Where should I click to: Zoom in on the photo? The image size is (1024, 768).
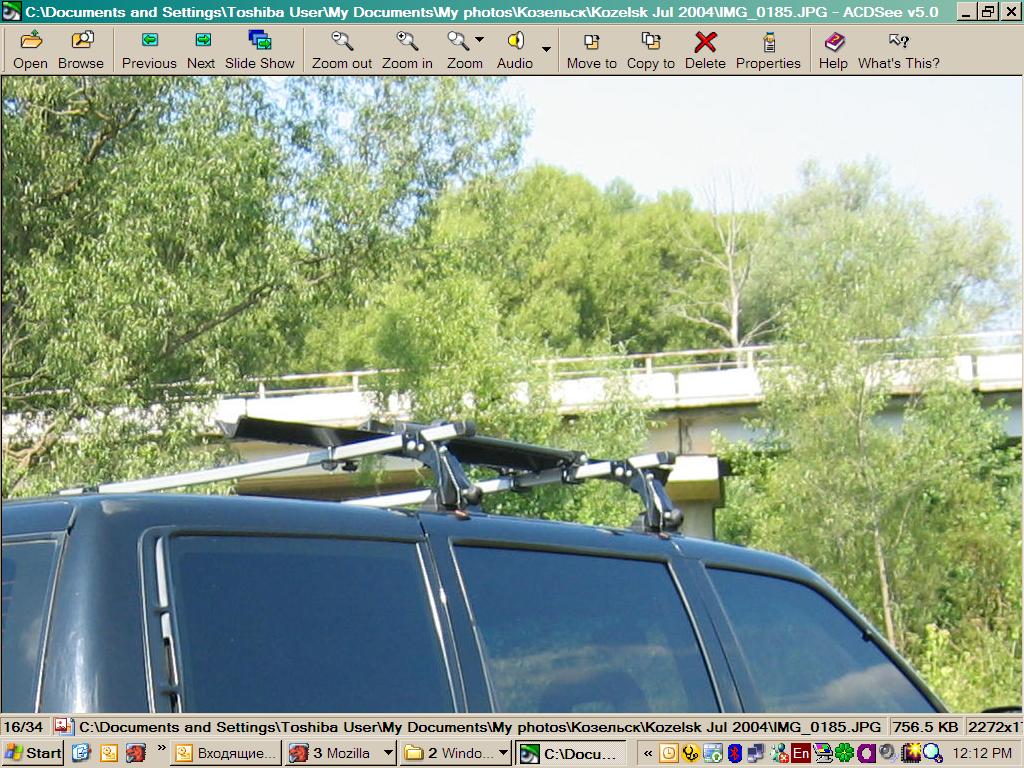point(407,50)
